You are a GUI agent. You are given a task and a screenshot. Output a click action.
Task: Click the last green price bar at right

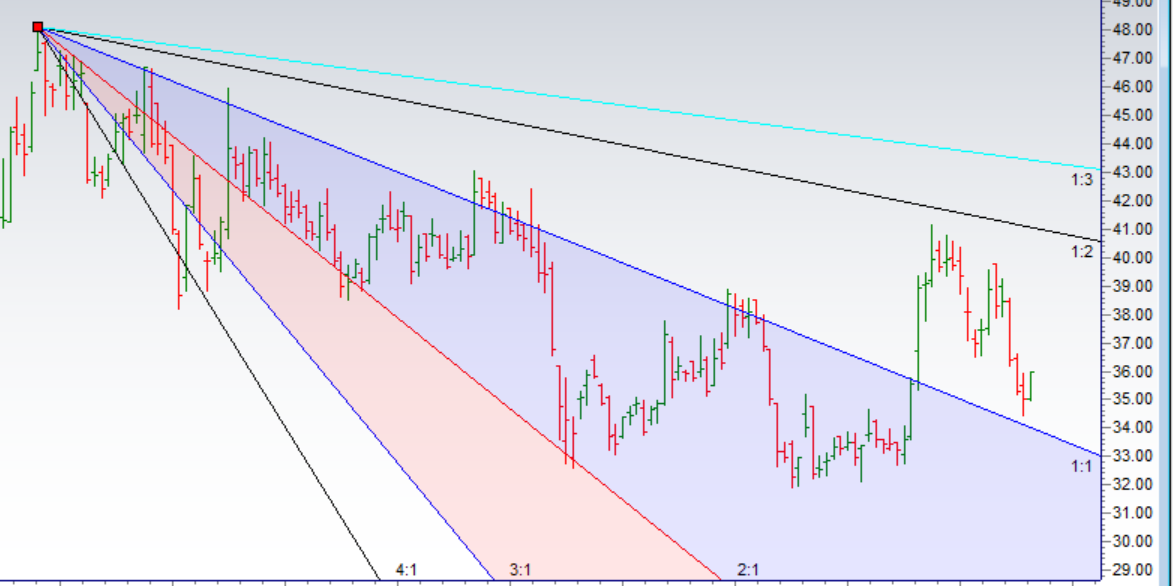point(1030,386)
